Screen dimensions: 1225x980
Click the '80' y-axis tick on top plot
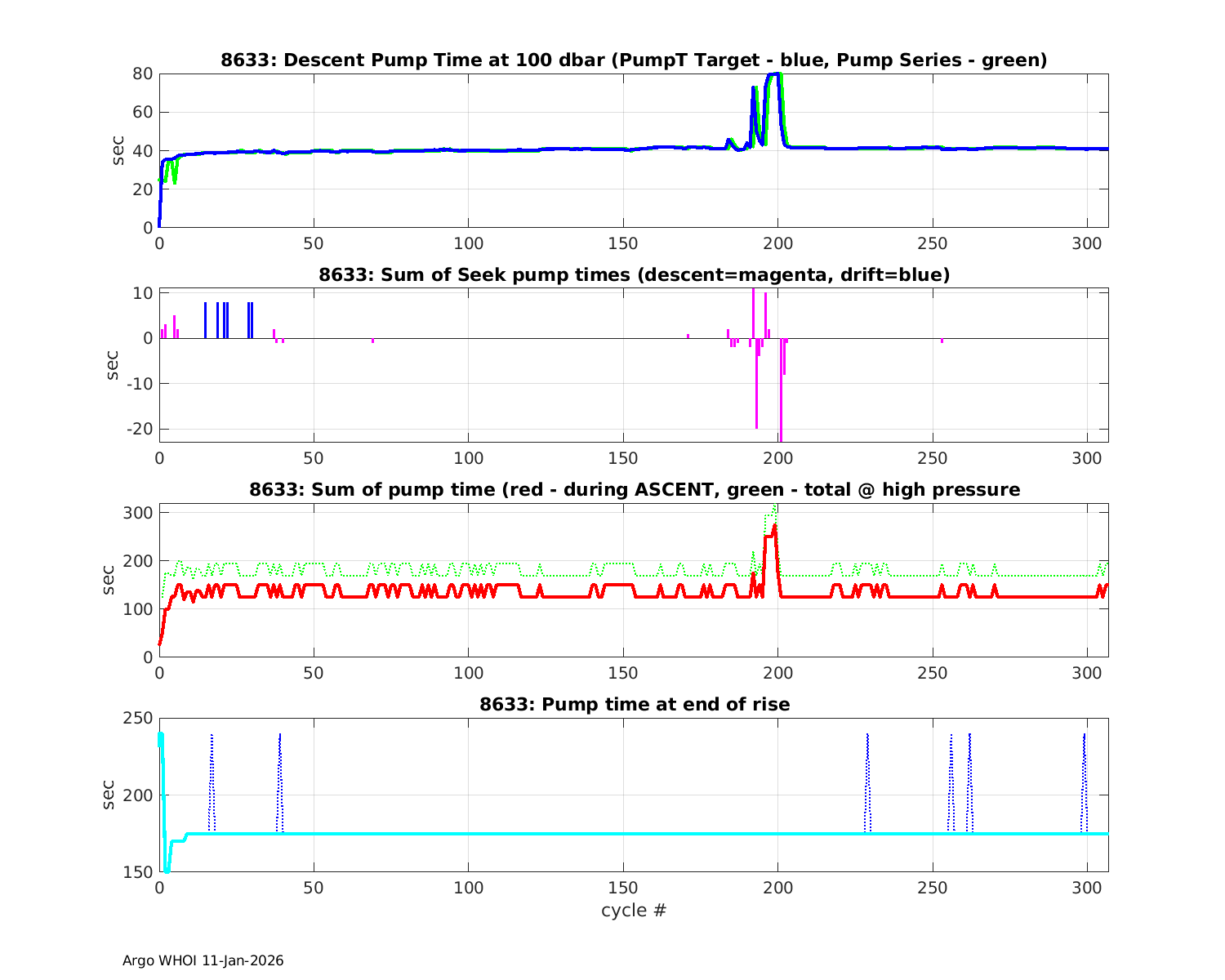143,73
